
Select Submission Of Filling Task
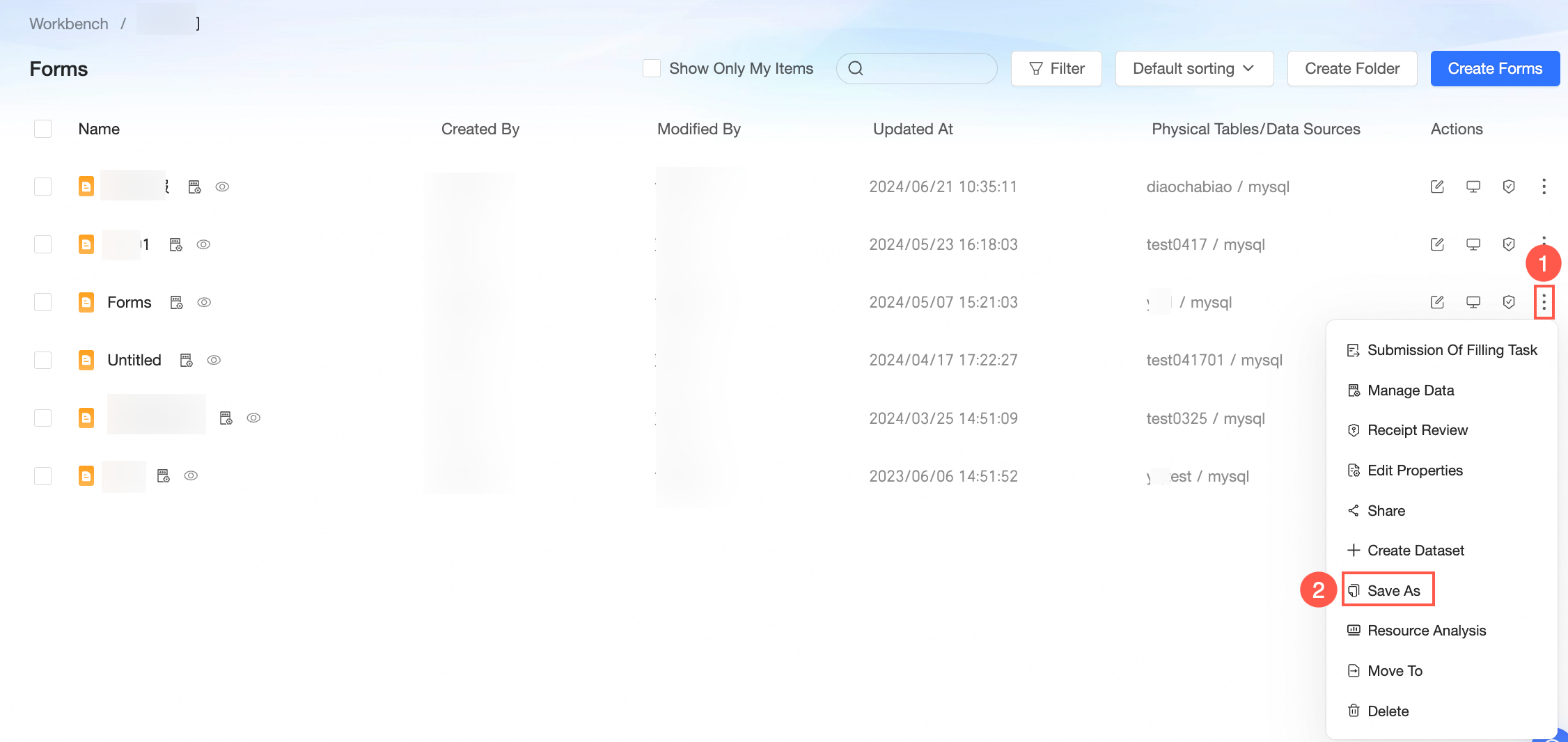(x=1441, y=350)
